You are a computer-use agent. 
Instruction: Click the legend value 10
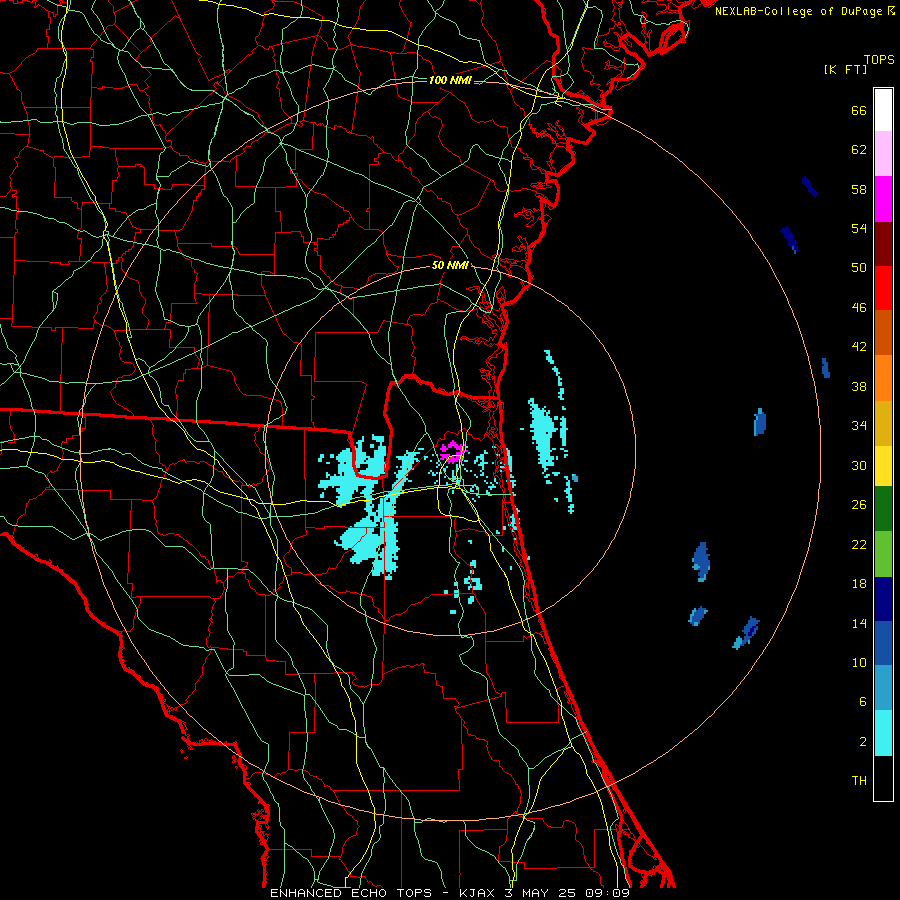coord(859,663)
